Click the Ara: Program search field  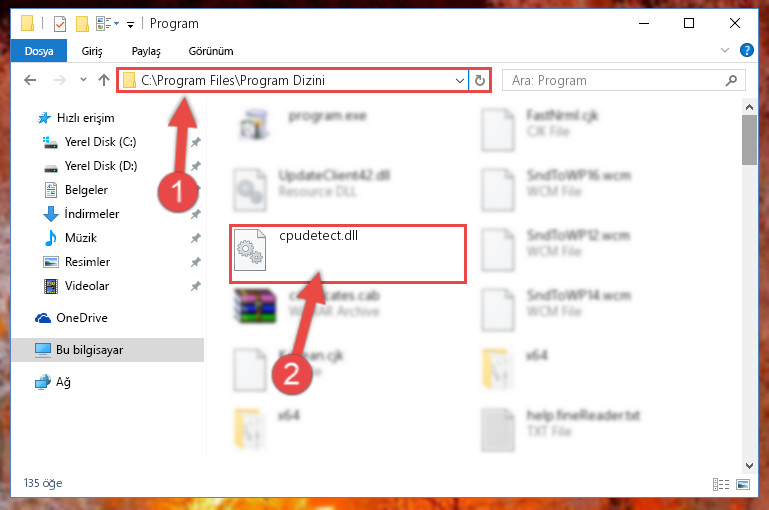click(x=613, y=80)
